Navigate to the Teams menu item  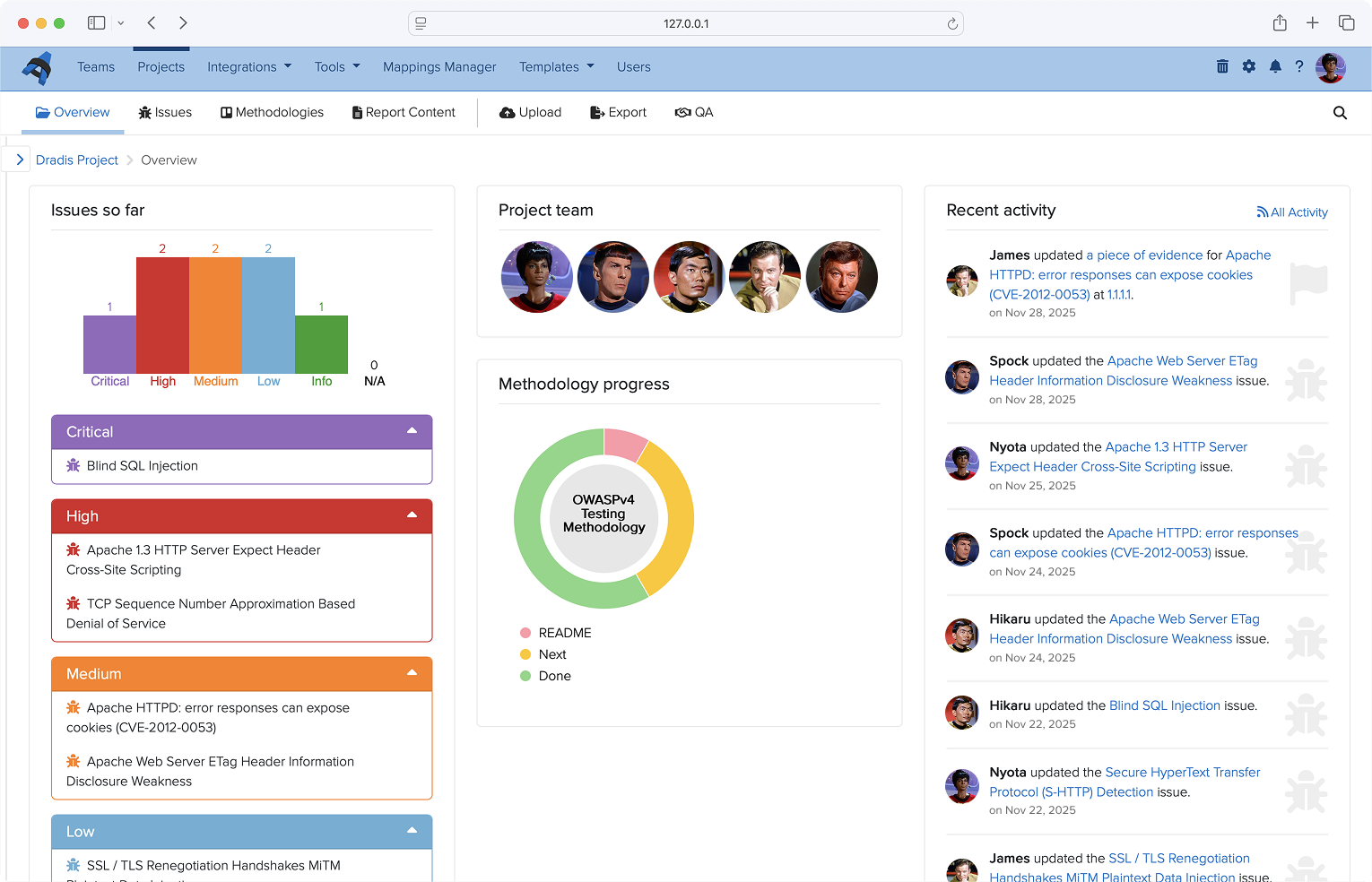coord(96,66)
